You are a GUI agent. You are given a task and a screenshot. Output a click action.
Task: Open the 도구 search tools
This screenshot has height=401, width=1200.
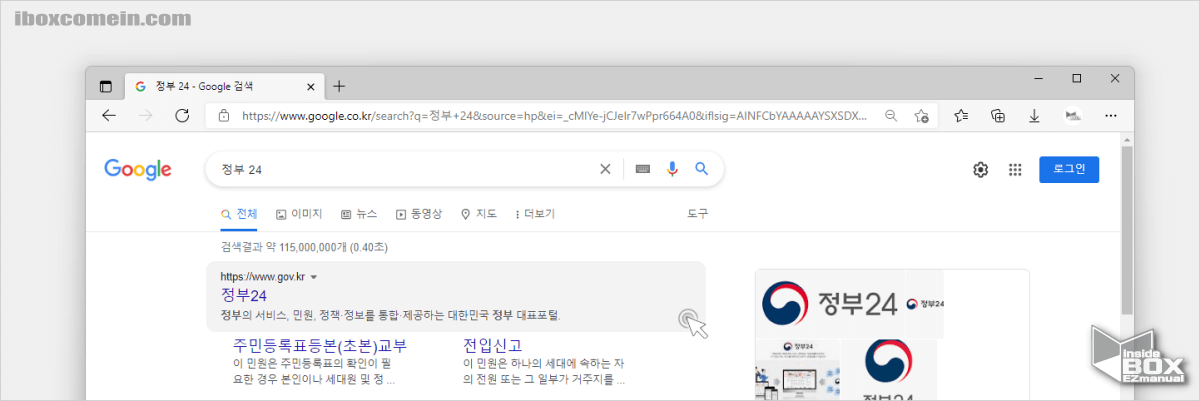697,214
